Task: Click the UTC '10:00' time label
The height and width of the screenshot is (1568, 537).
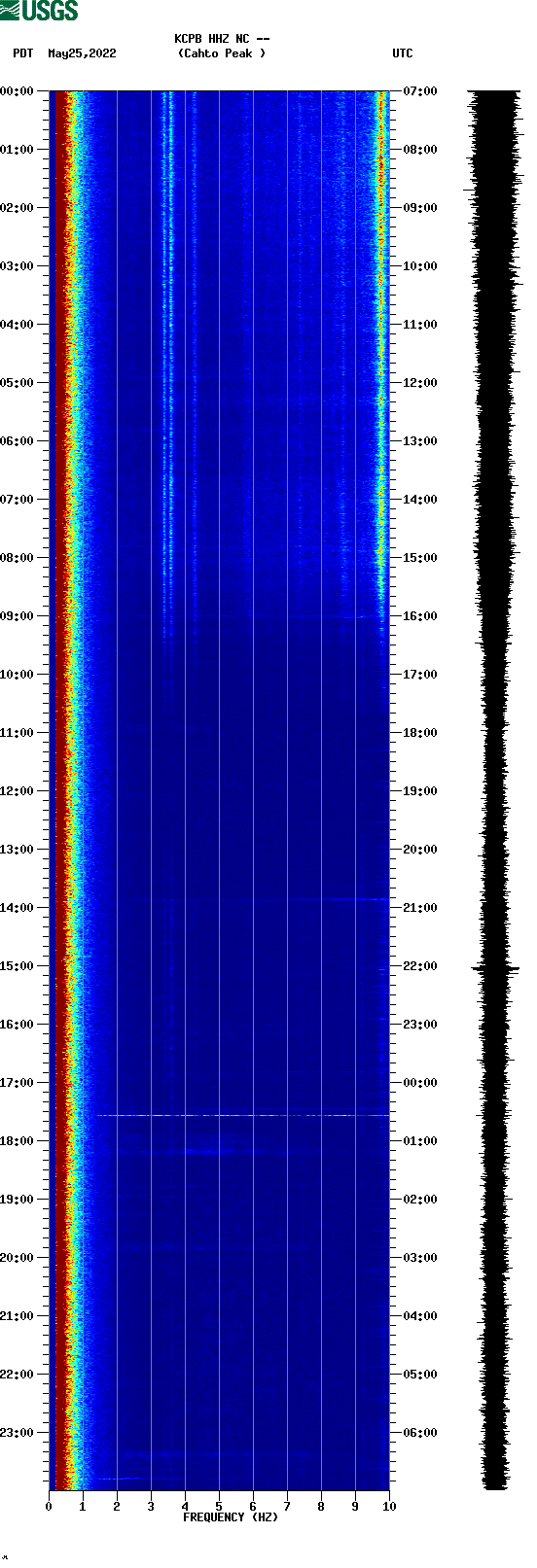Action: tap(420, 266)
